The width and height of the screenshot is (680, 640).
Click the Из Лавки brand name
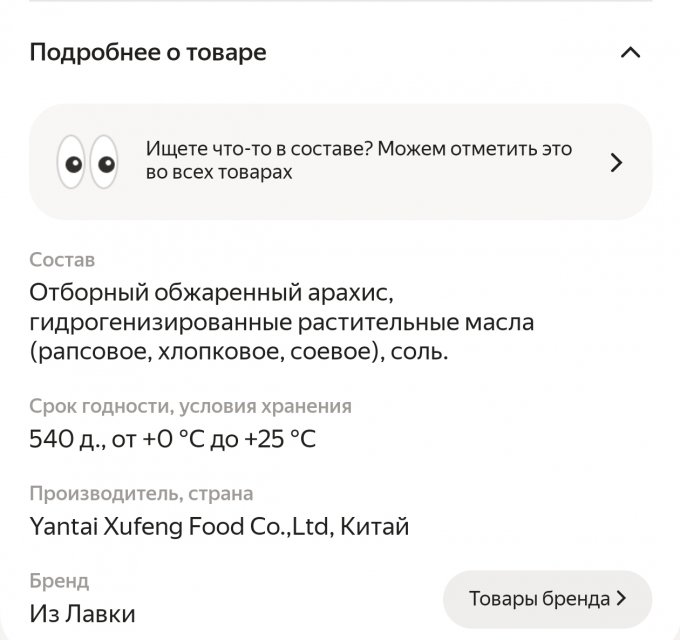point(82,614)
